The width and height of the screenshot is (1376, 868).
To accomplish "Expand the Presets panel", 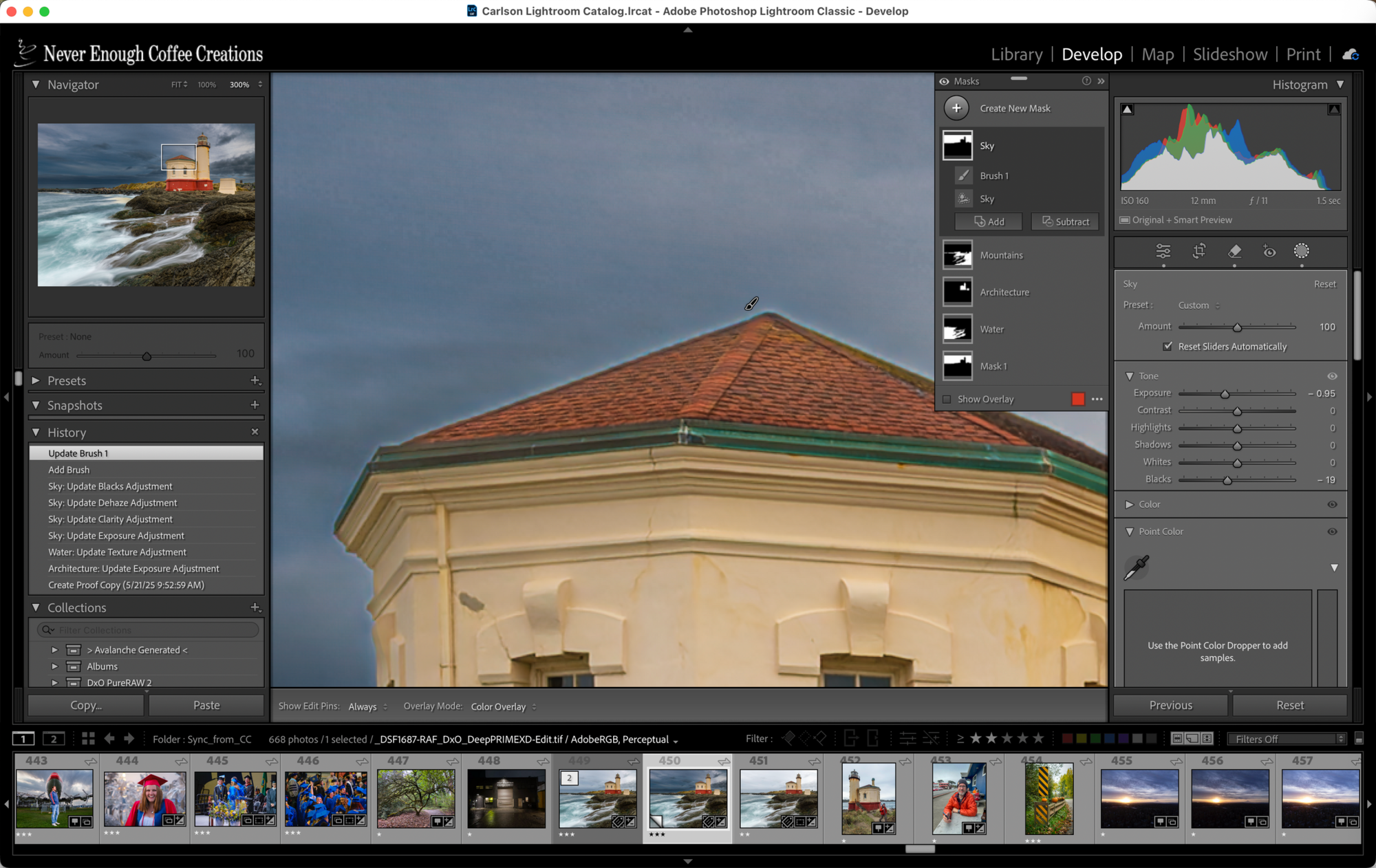I will tap(36, 380).
